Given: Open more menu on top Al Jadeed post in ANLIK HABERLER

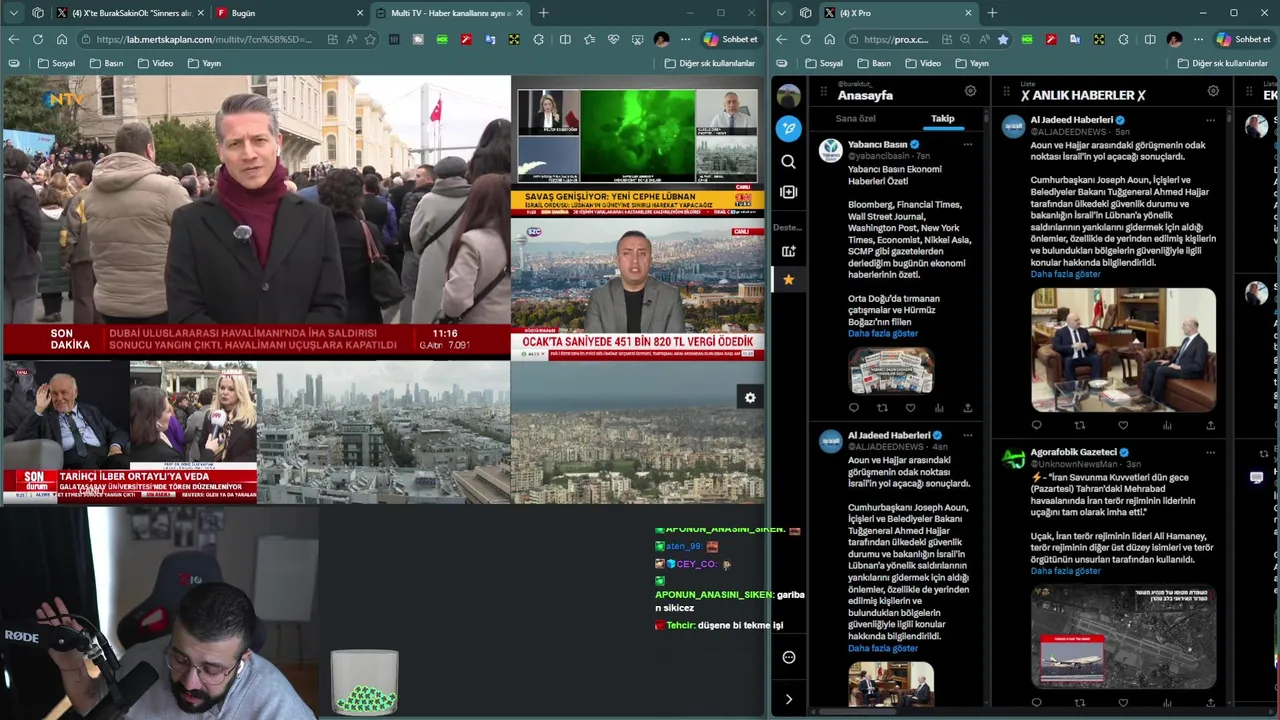Looking at the screenshot, I should pos(1210,120).
